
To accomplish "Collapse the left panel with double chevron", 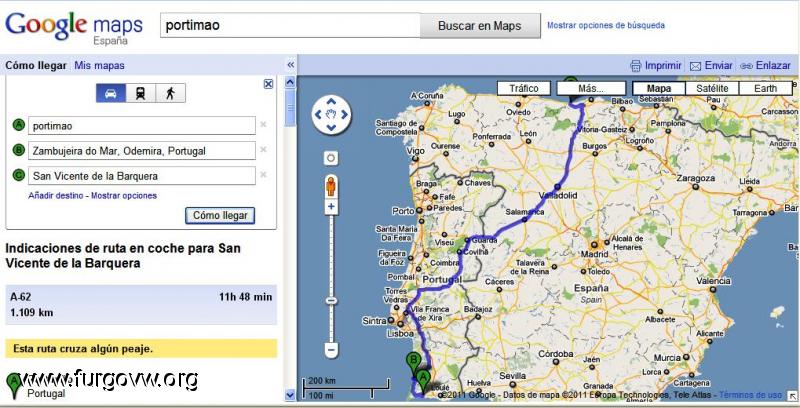I will 291,65.
